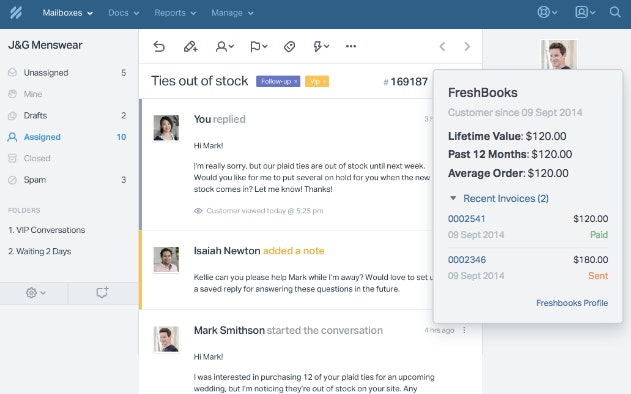Click Mark Smithson's thread avatar
Viewport: 631px width, 394px height.
point(166,339)
